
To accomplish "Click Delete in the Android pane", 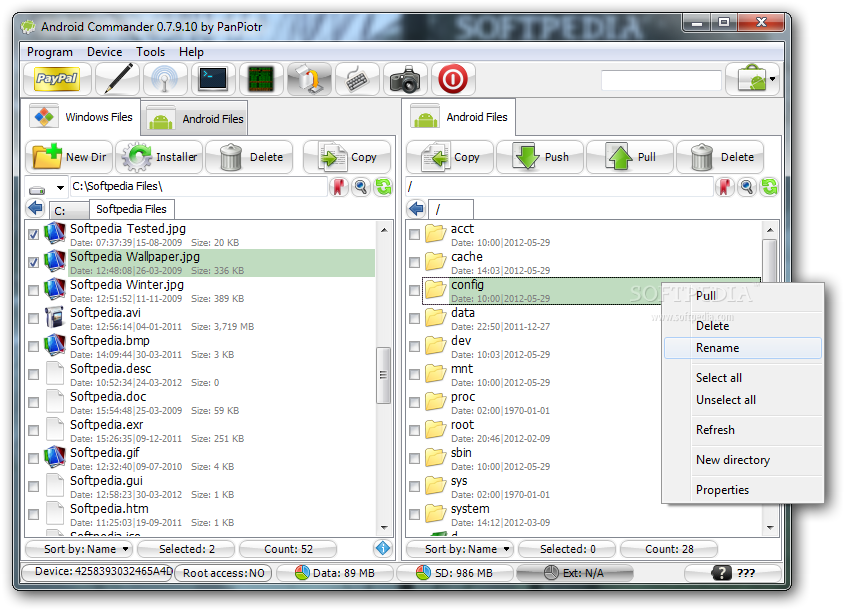I will tap(720, 157).
